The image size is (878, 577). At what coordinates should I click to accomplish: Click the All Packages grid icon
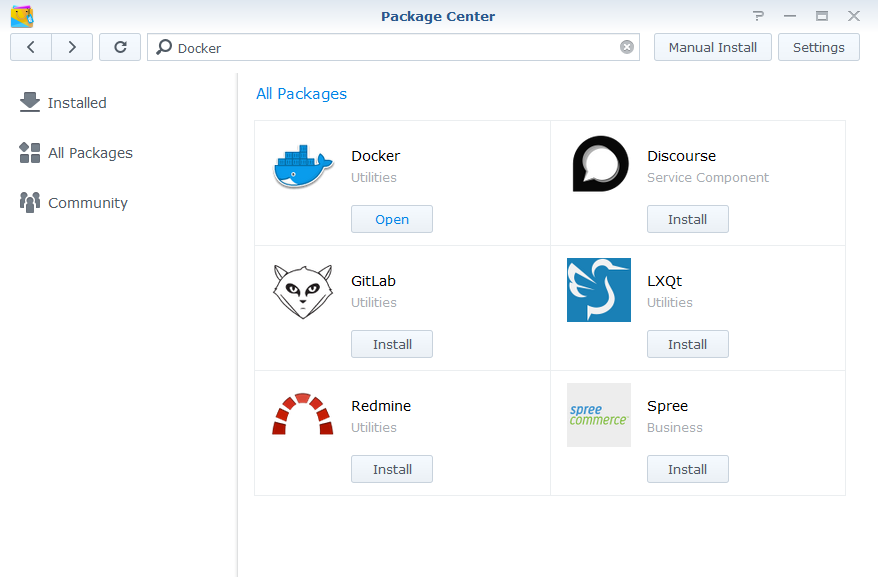pos(30,152)
